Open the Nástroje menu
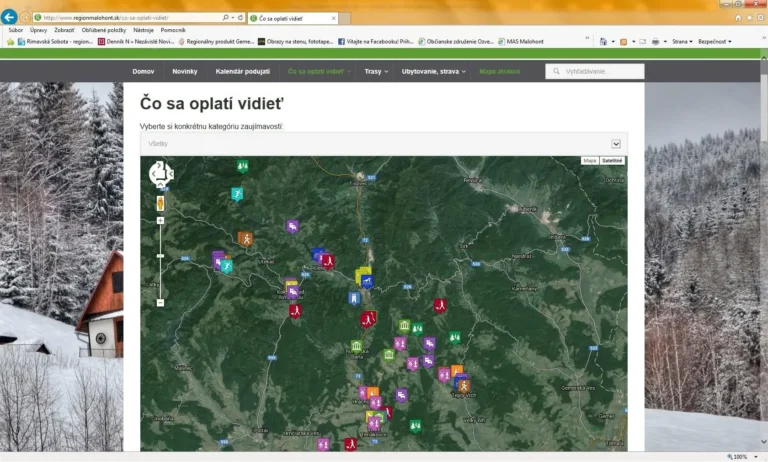The width and height of the screenshot is (768, 462). [144, 30]
